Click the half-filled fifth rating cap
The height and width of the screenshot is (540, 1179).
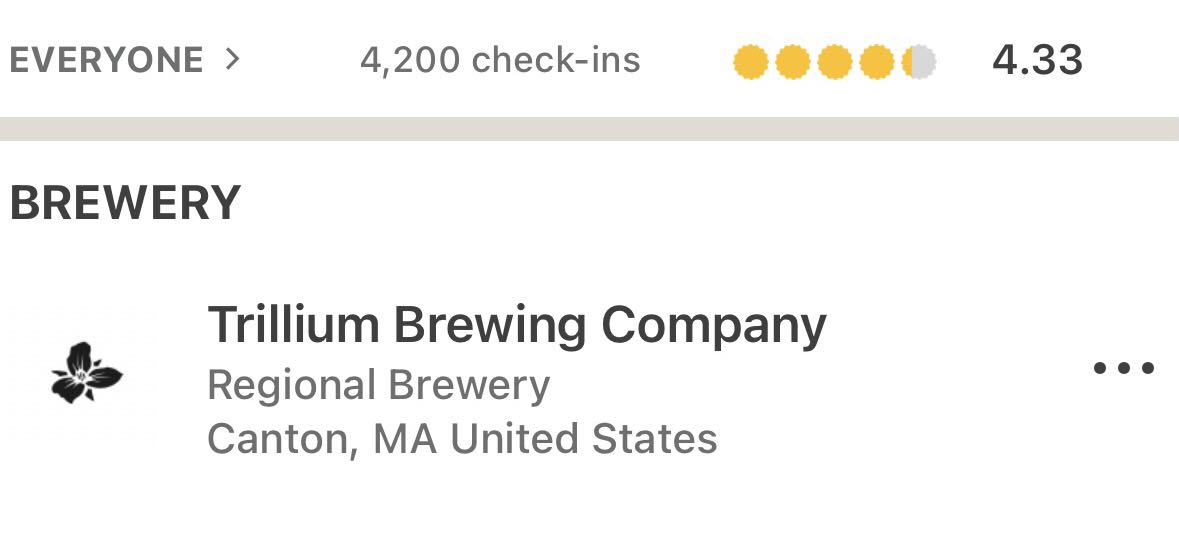(x=918, y=62)
